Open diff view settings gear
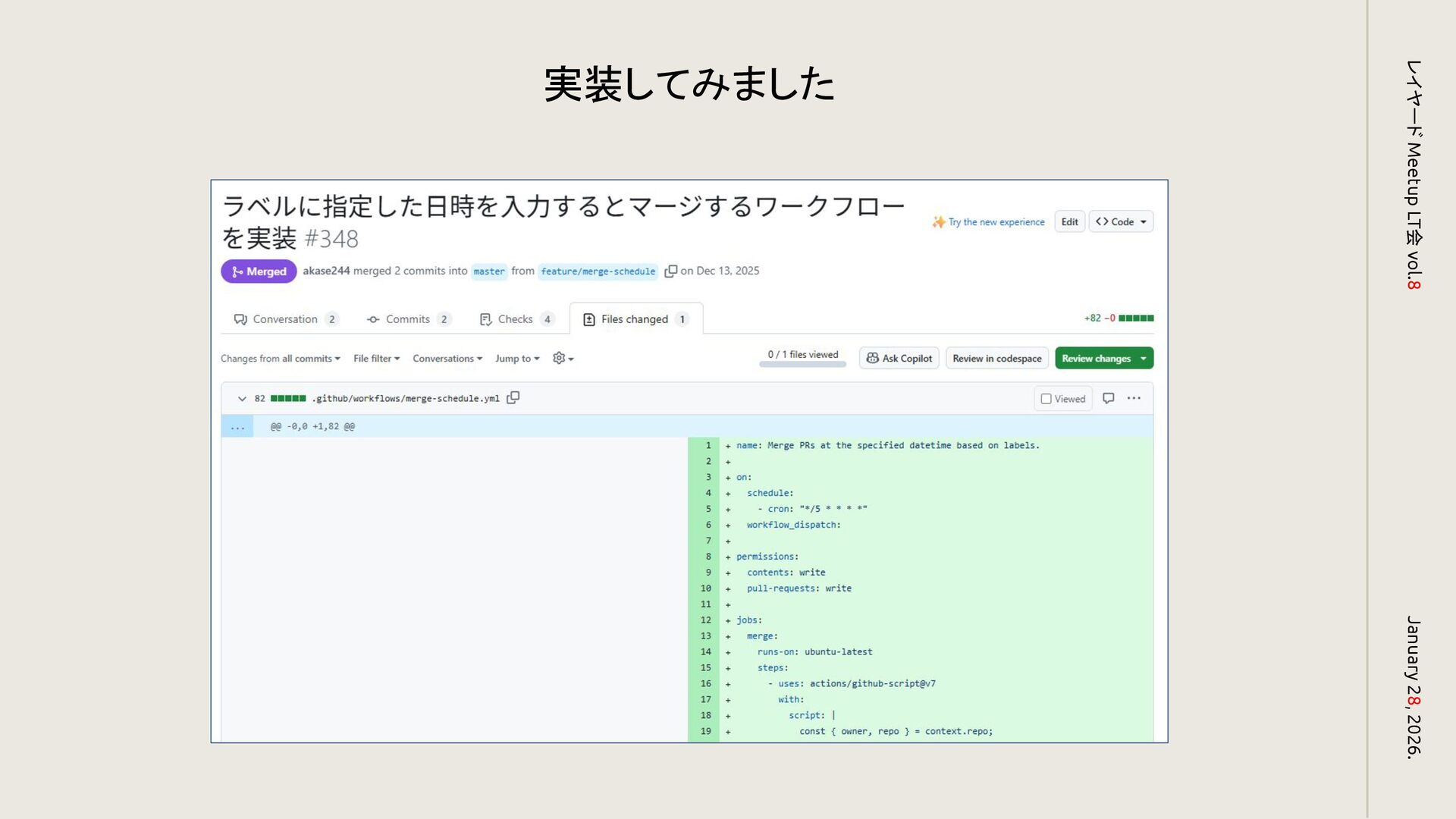1456x819 pixels. tap(563, 359)
